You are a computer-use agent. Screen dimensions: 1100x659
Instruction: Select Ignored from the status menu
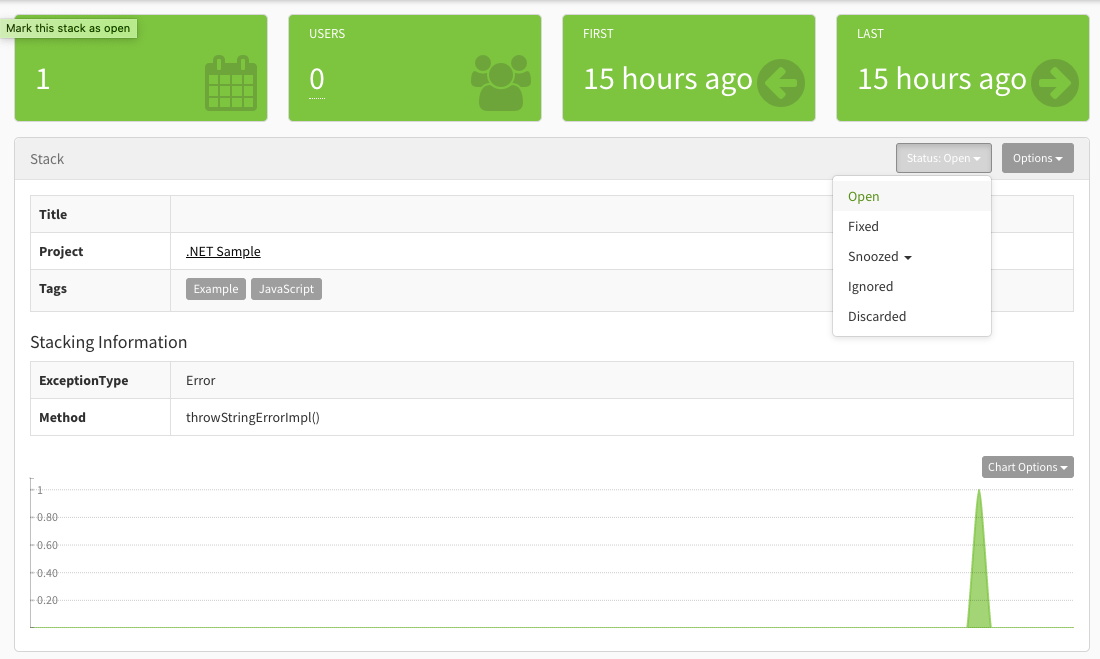(870, 286)
